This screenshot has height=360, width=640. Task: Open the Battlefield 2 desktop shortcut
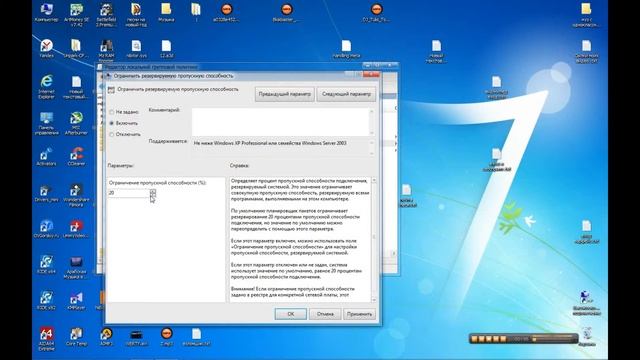(106, 15)
